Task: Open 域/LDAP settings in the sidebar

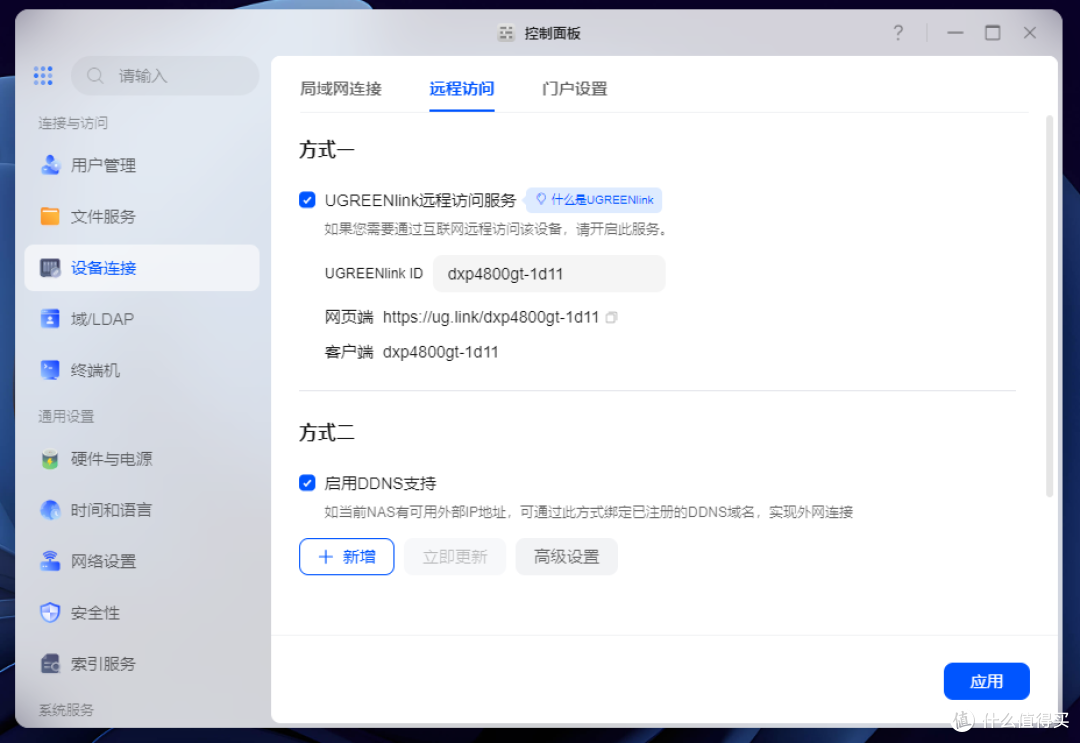Action: pos(142,319)
